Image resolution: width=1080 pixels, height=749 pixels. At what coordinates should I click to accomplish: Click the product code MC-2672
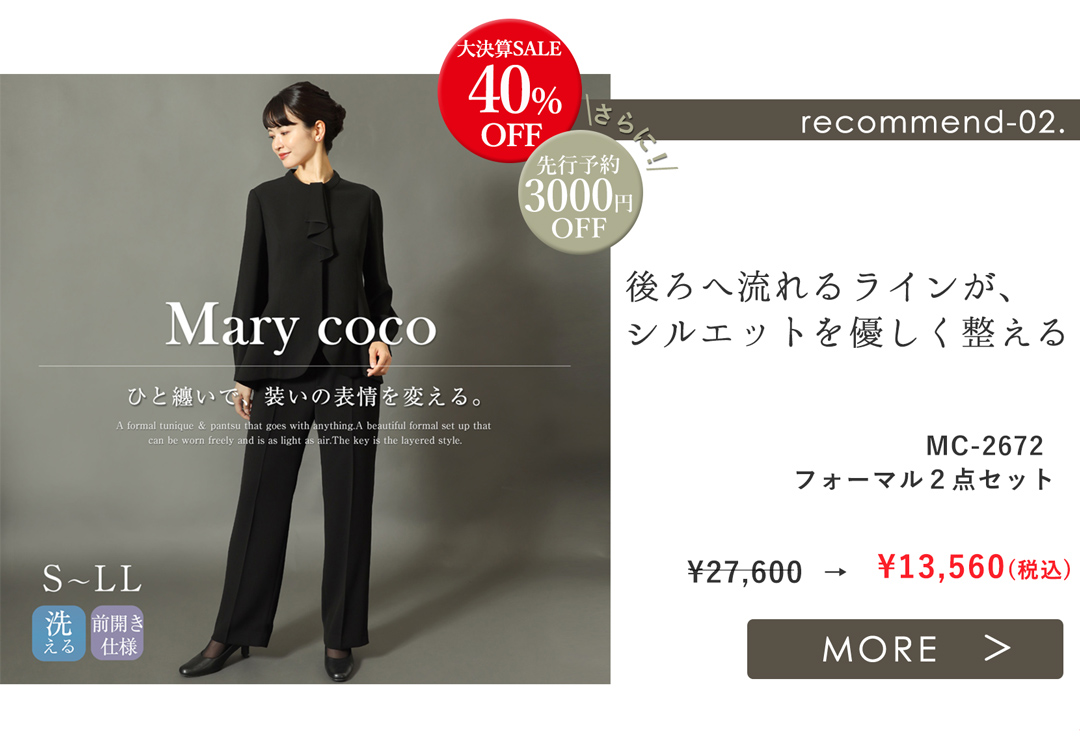[x=984, y=446]
